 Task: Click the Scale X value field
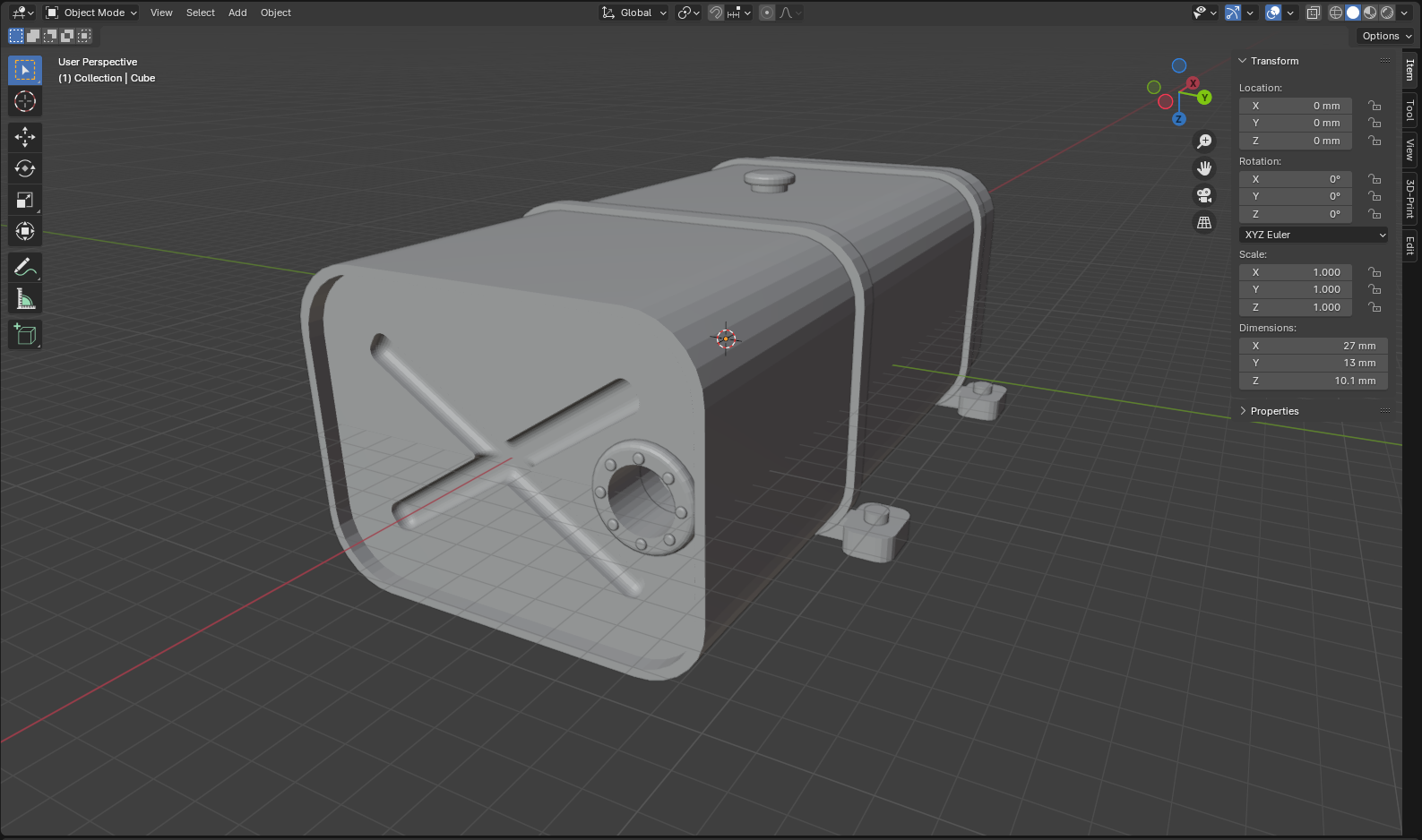pos(1296,272)
